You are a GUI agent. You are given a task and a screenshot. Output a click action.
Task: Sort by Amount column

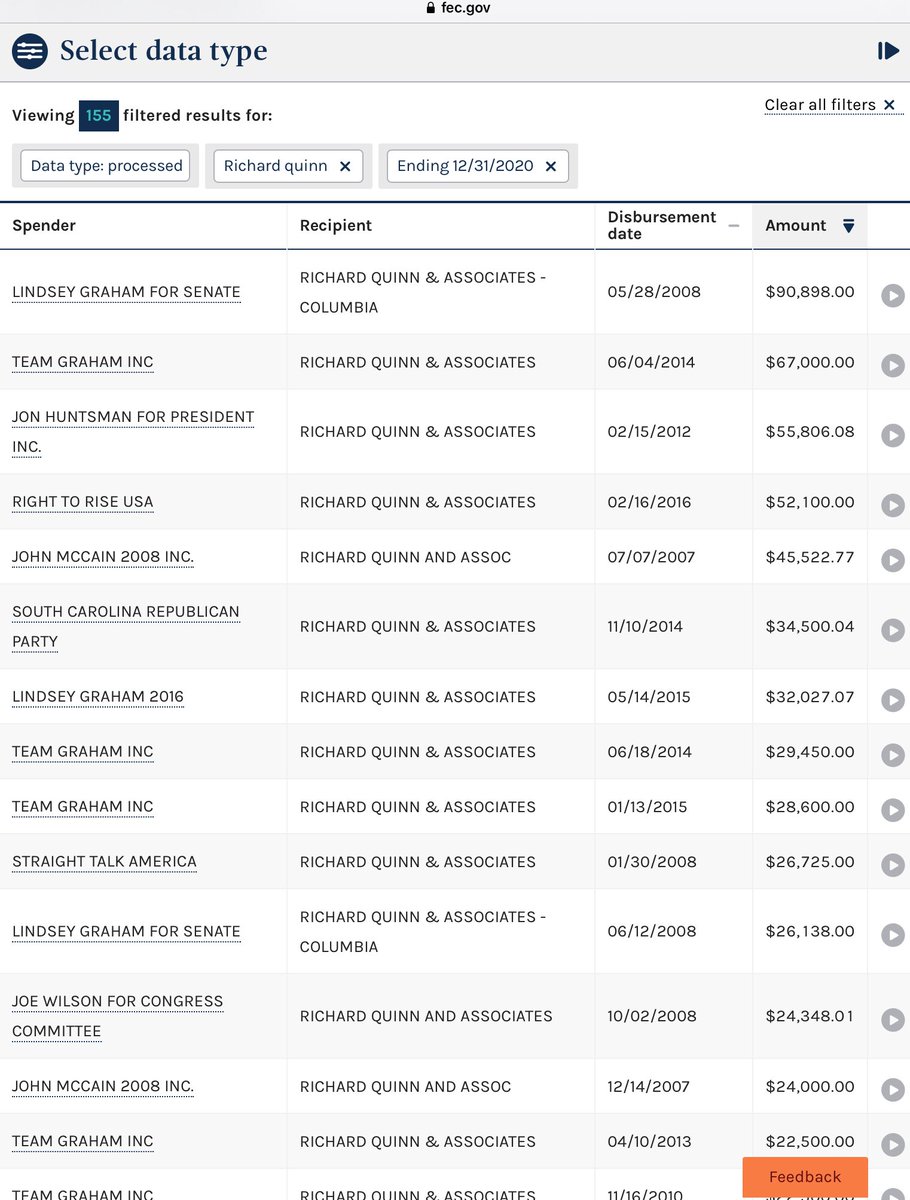[810, 226]
